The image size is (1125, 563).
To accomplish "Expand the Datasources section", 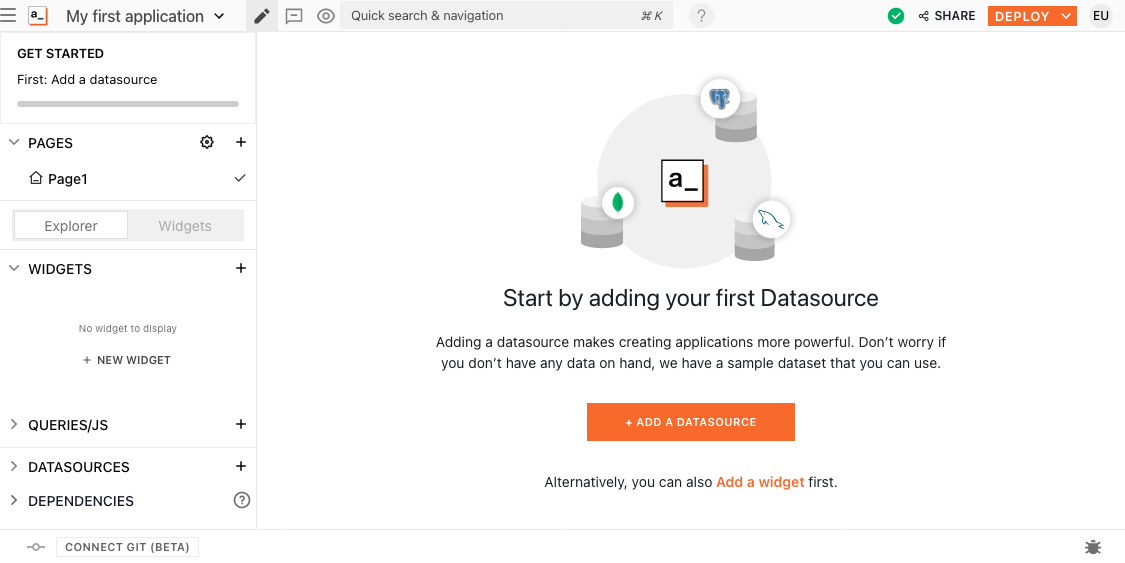I will pos(14,467).
